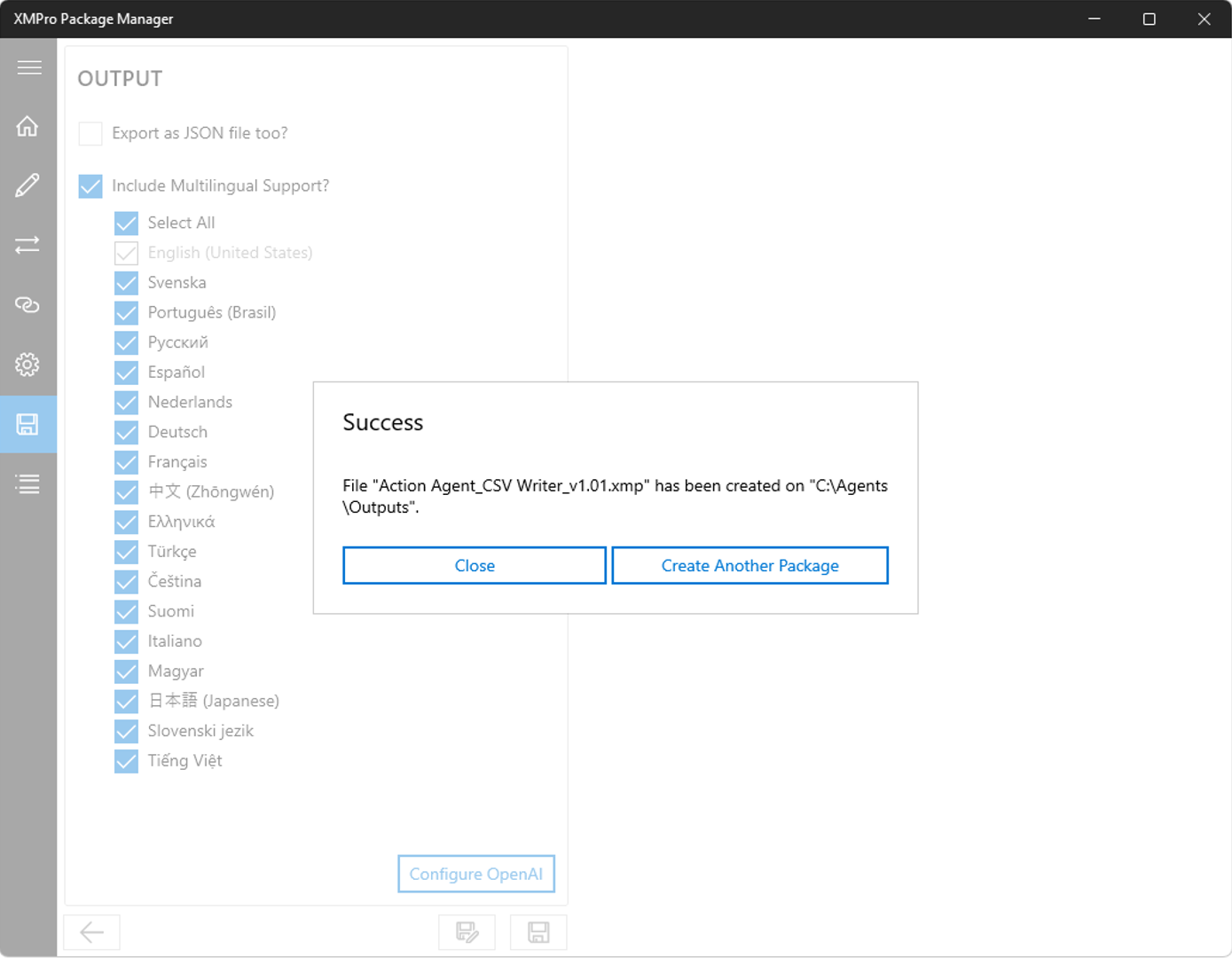
Task: Click the Configure OpenAI button
Action: 476,875
